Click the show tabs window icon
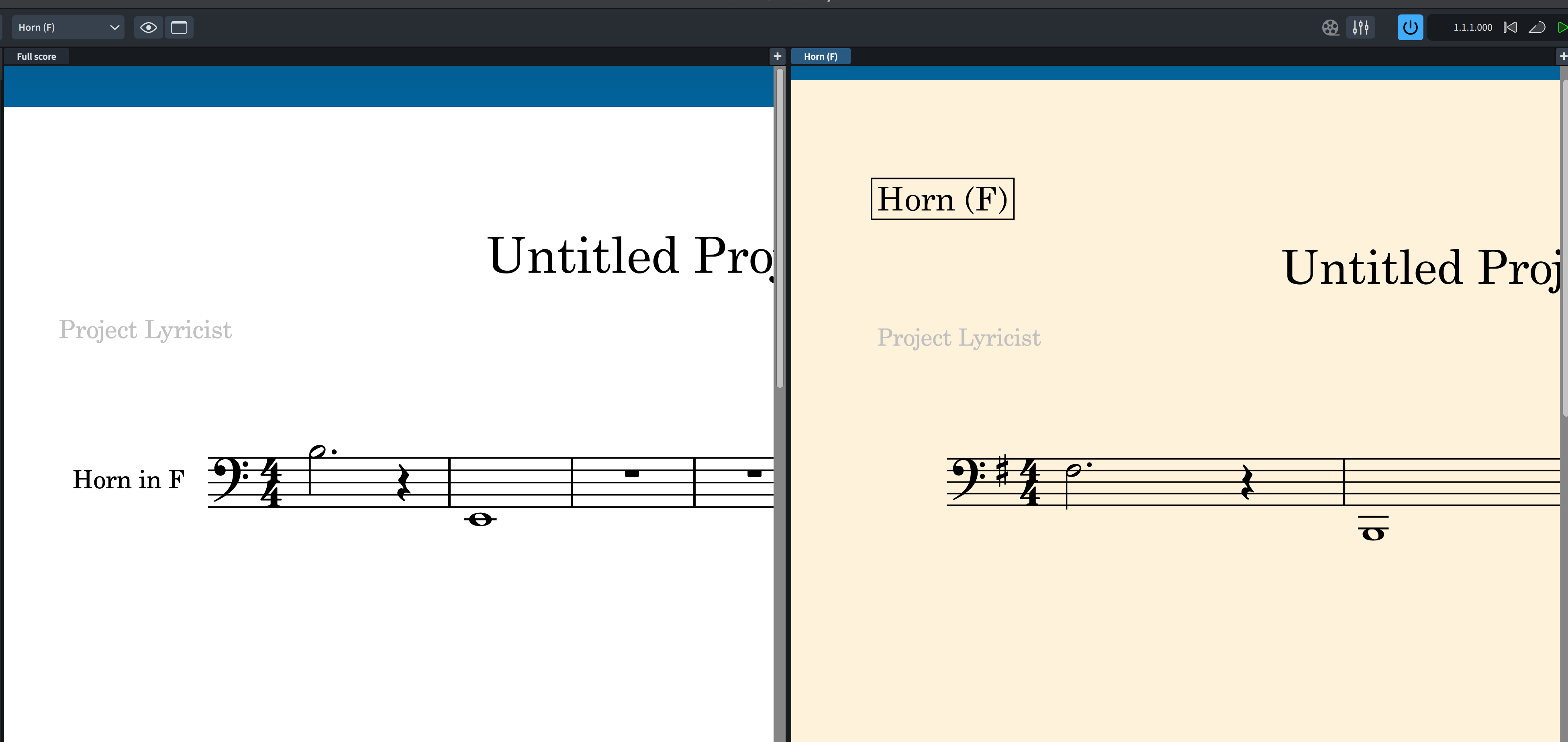 pyautogui.click(x=179, y=27)
